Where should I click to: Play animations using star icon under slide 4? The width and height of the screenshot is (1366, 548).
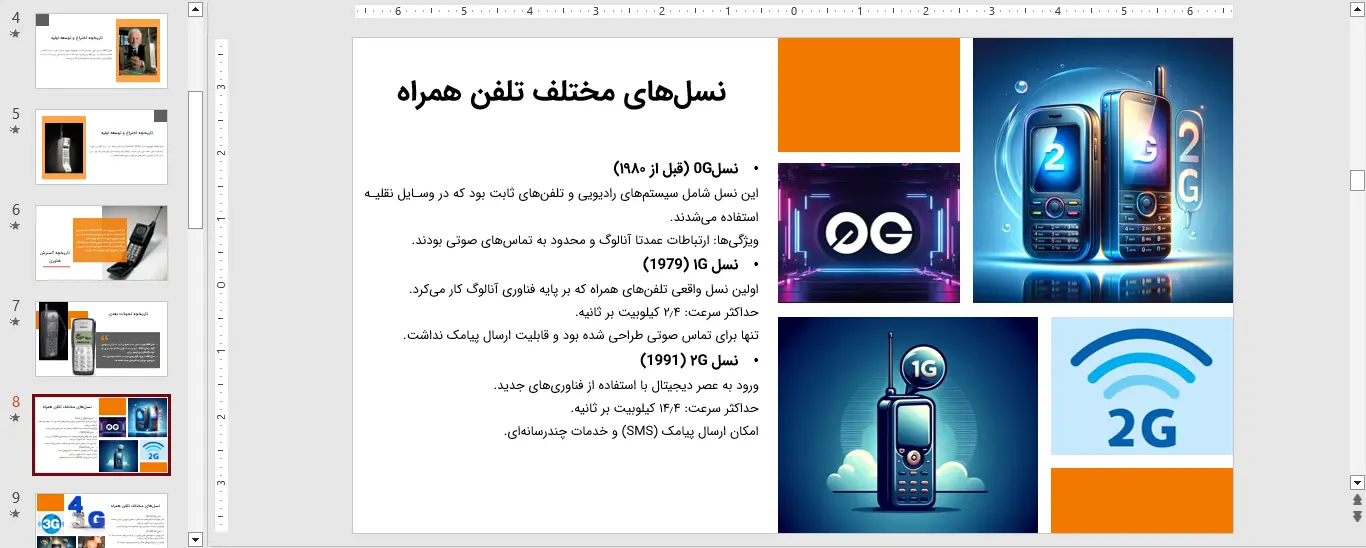tap(14, 34)
